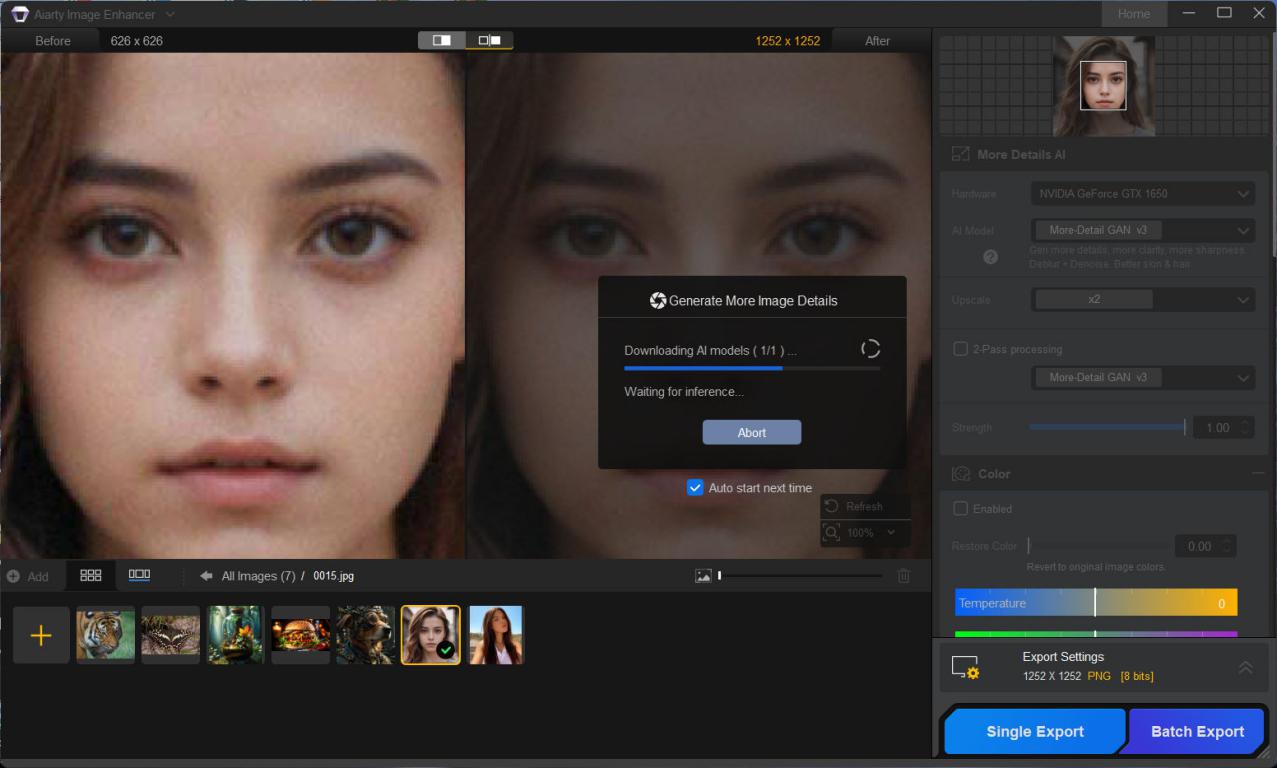1277x768 pixels.
Task: Switch to filmstrip thumbnail view icon
Action: pyautogui.click(x=139, y=576)
